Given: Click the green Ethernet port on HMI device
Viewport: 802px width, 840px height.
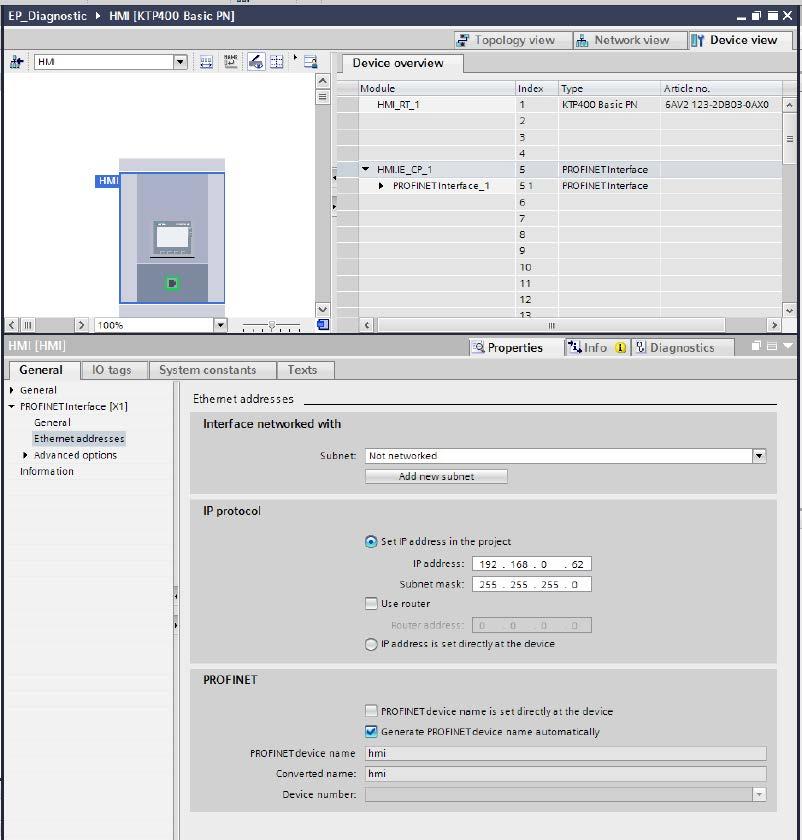Looking at the screenshot, I should pyautogui.click(x=172, y=283).
